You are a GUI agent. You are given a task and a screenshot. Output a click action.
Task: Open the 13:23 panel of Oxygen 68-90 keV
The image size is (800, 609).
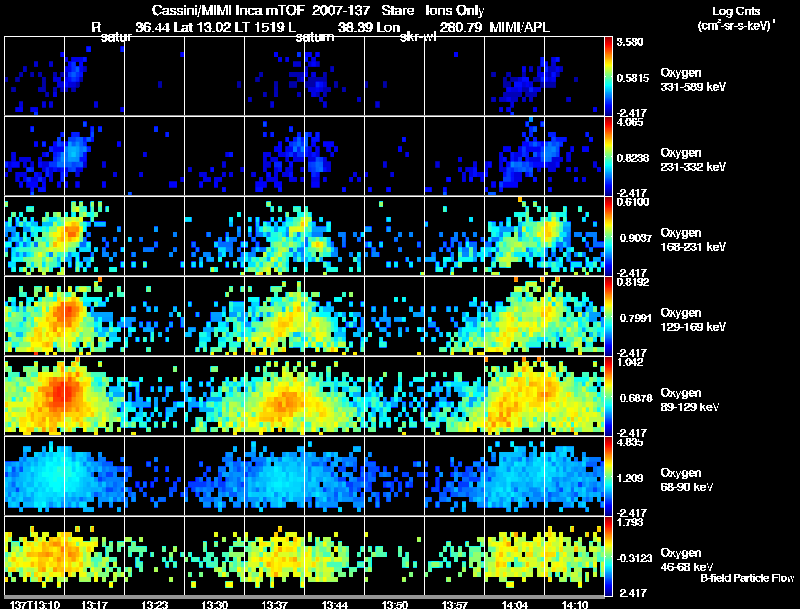point(155,476)
